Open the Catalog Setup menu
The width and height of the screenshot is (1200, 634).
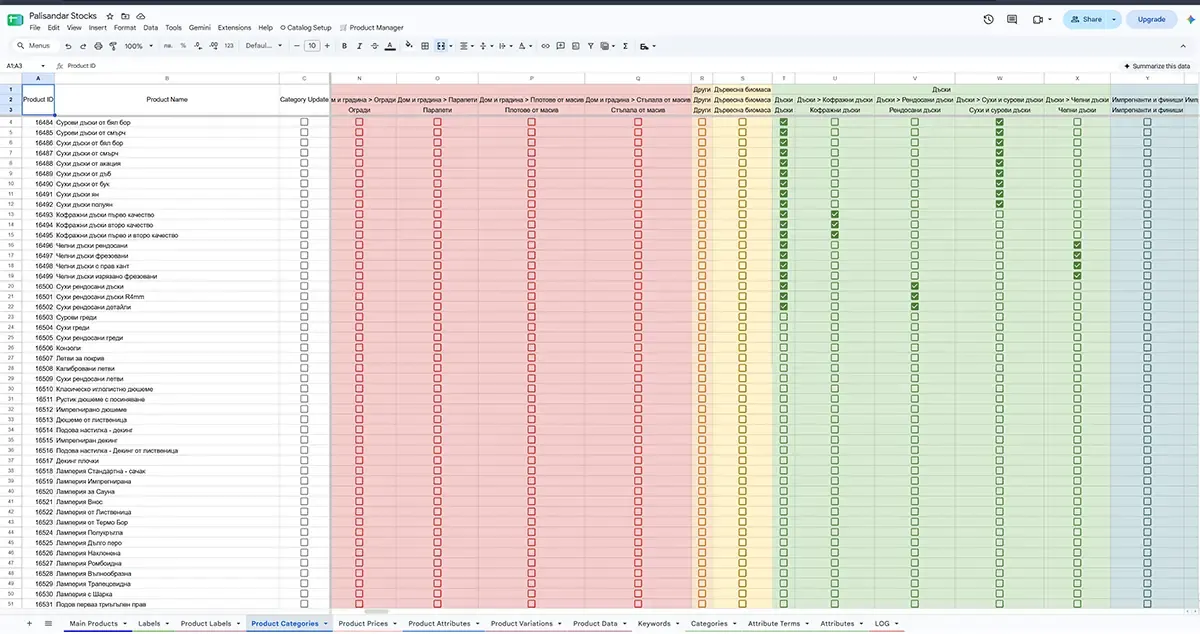click(306, 28)
